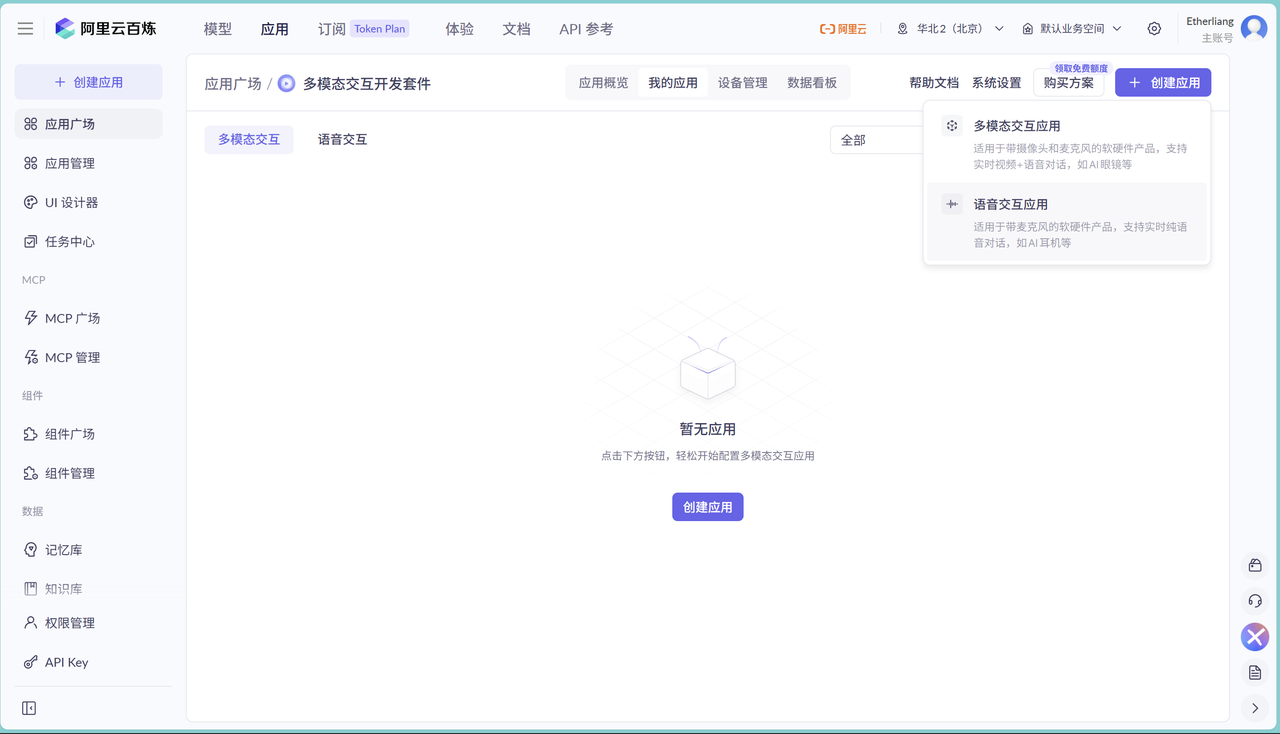
Task: Click the 领取免费额度 badge
Action: 1081,68
